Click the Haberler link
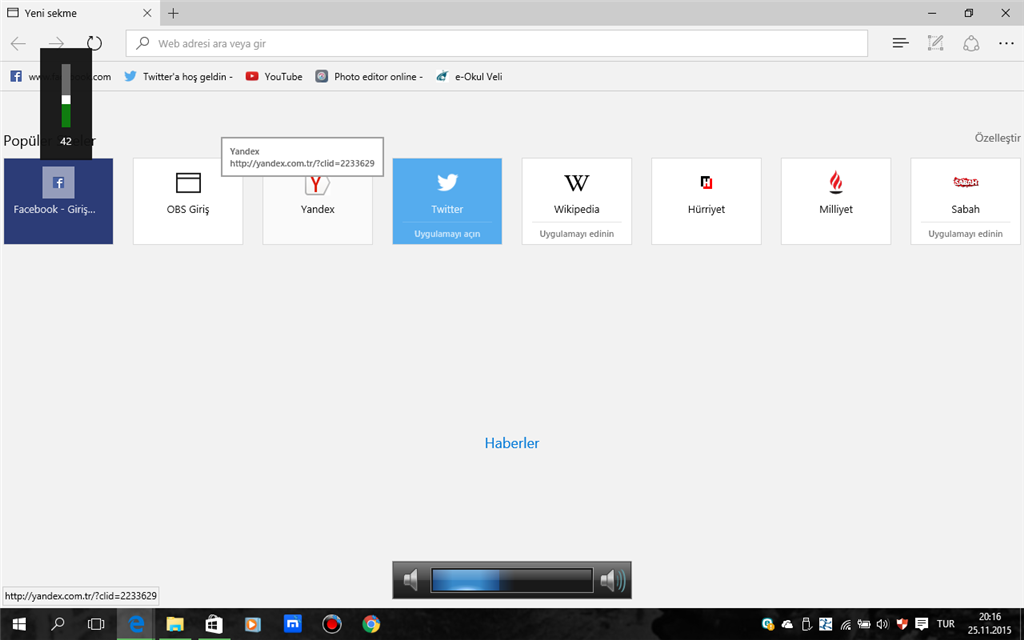Viewport: 1024px width, 640px height. coord(512,443)
